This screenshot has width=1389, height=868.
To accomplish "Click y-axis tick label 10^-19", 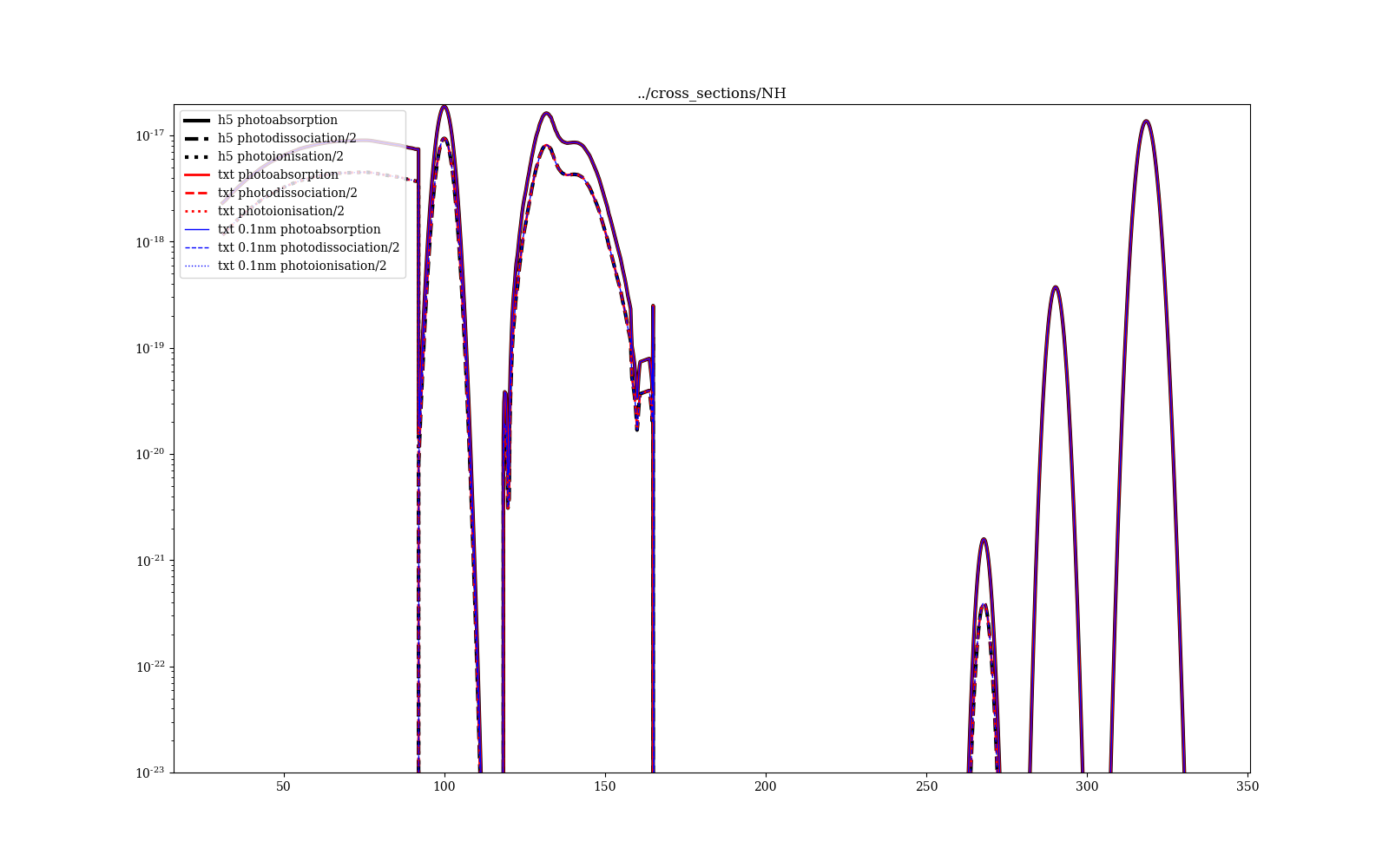I will [x=150, y=347].
